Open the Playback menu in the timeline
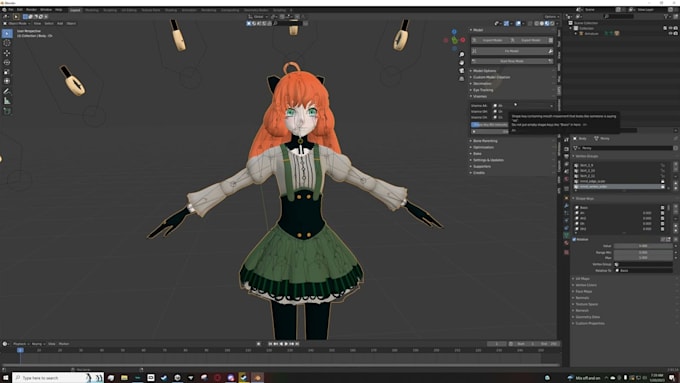This screenshot has height=383, width=680. tap(20, 344)
